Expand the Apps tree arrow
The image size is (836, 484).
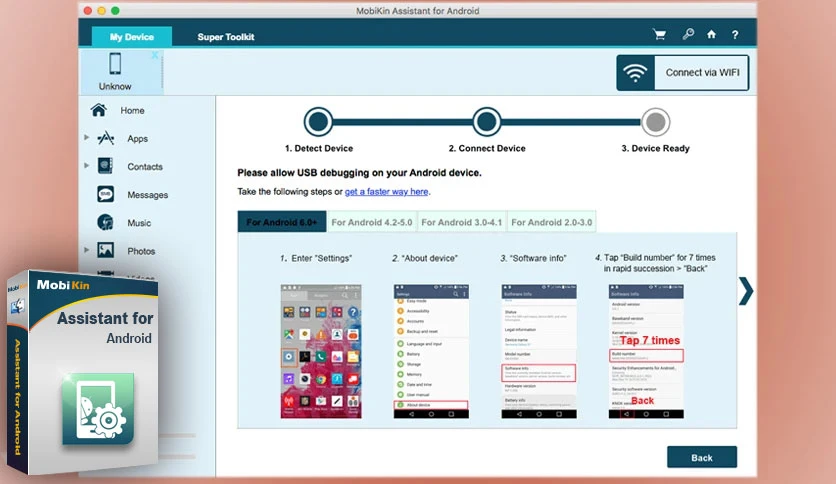86,138
